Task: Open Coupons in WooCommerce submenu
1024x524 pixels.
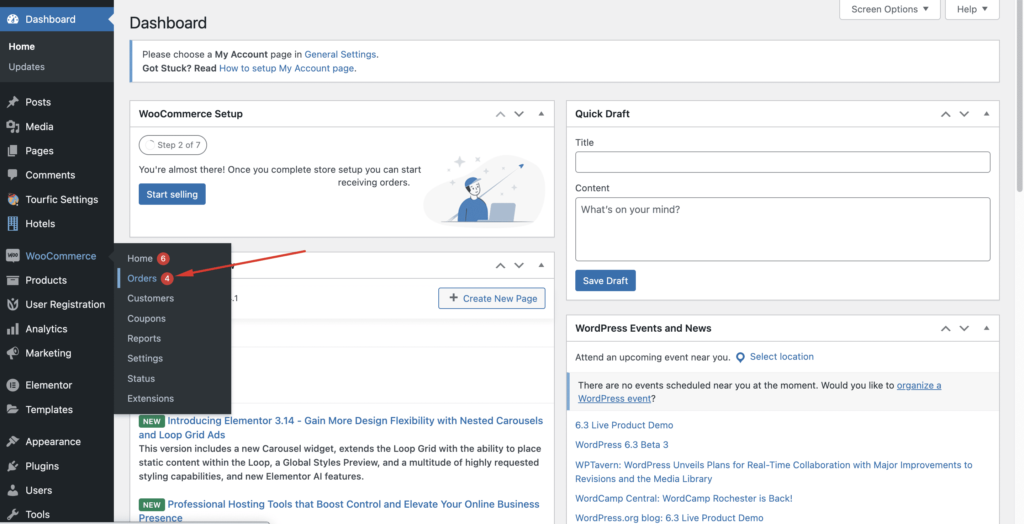Action: (x=146, y=318)
